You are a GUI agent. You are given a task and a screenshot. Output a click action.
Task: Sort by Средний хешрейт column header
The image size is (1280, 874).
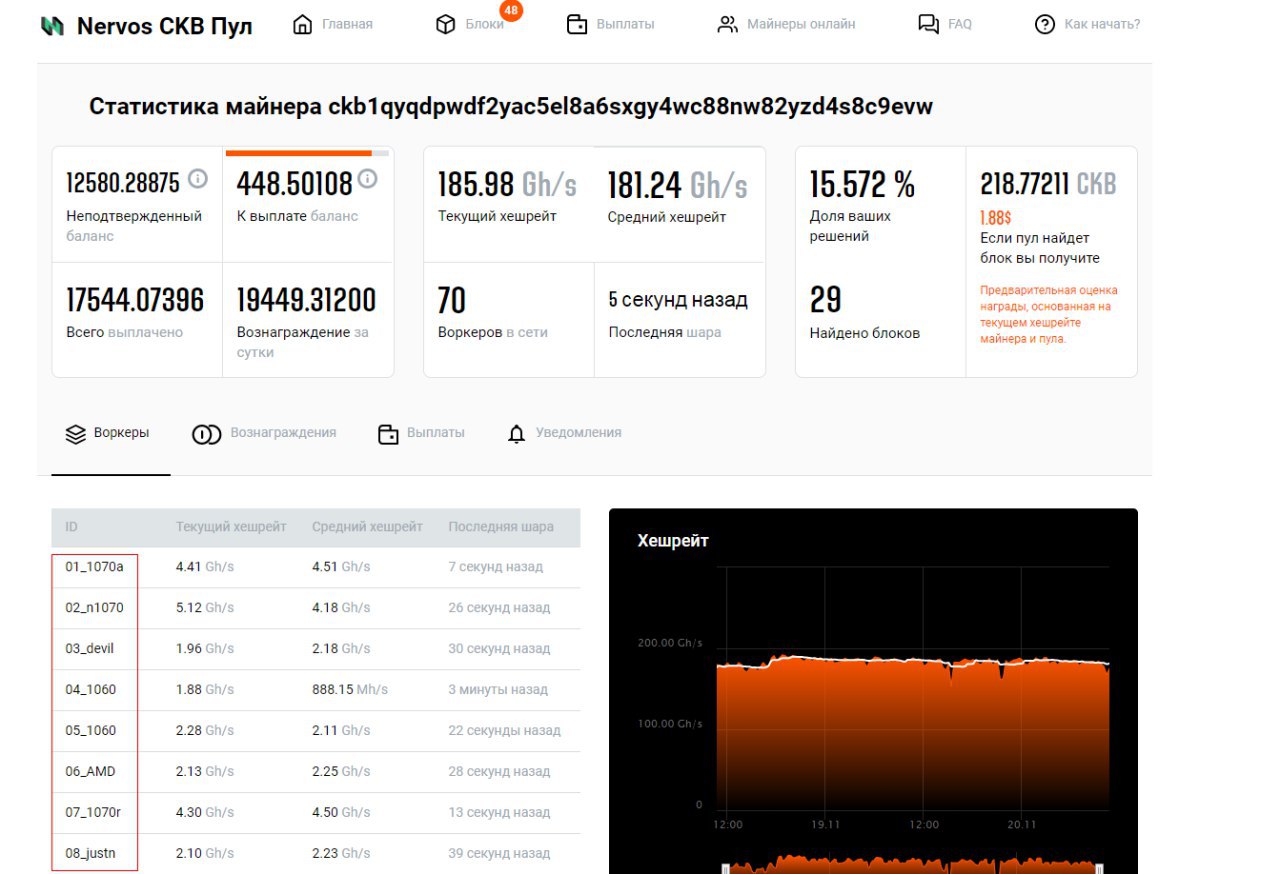click(367, 527)
